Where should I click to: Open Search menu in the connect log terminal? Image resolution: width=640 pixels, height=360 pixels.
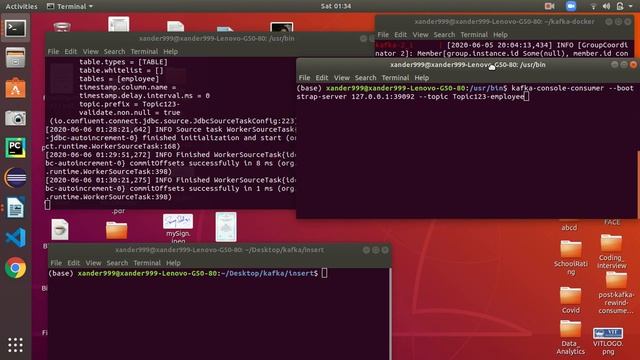(x=114, y=51)
